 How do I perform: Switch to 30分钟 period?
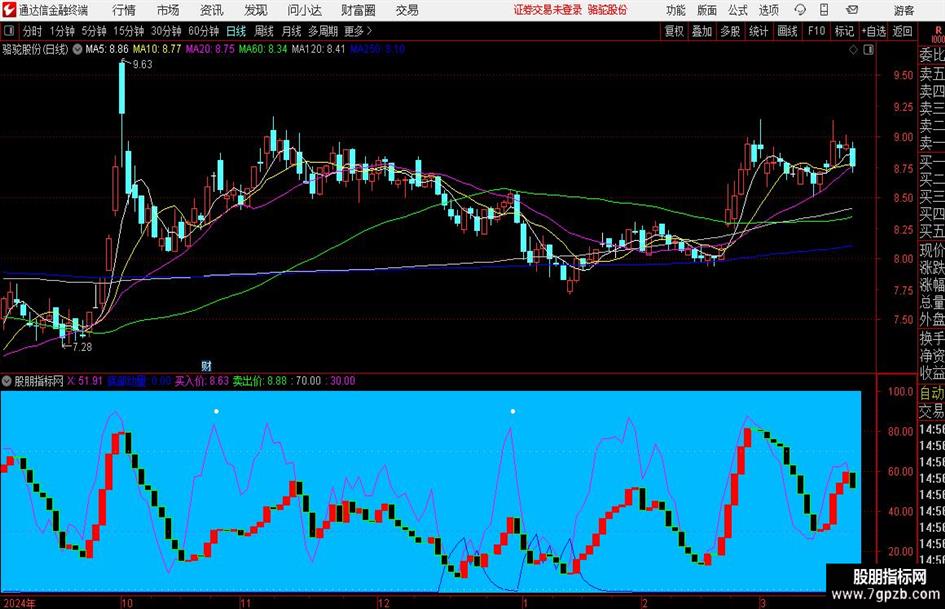click(166, 31)
